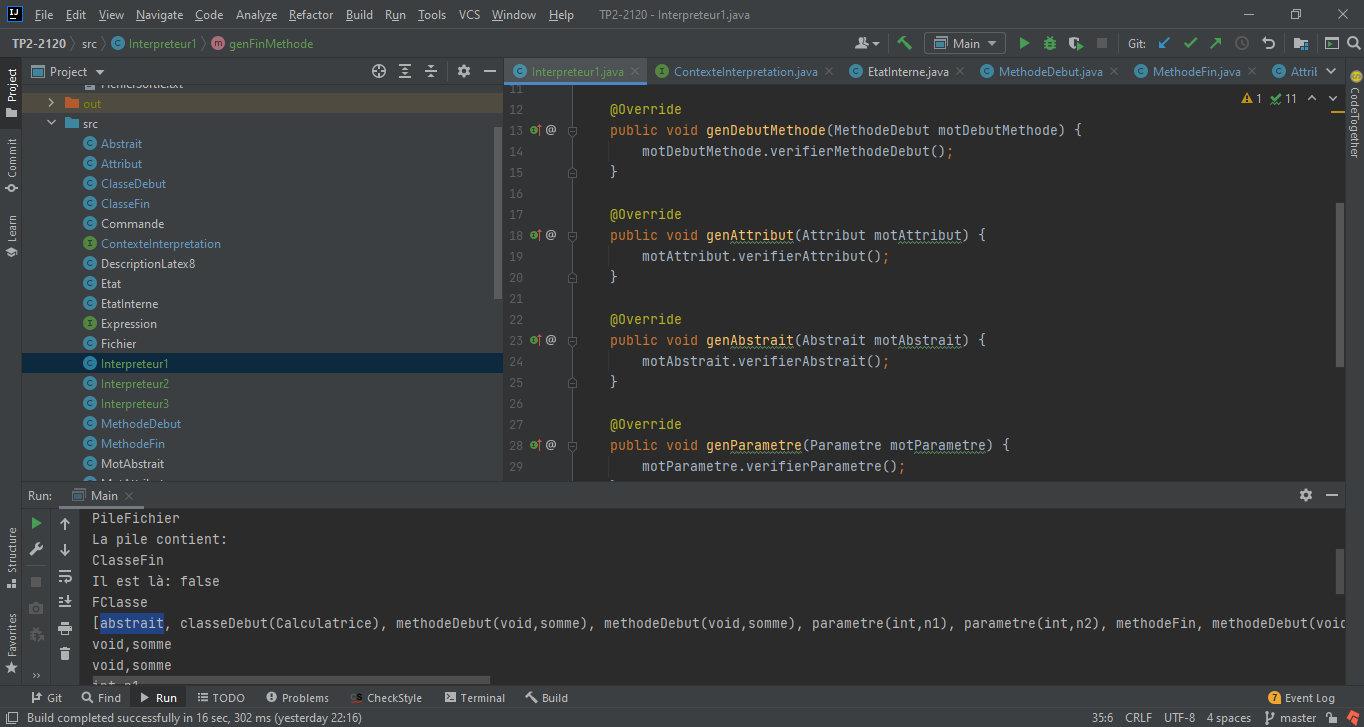Image resolution: width=1364 pixels, height=727 pixels.
Task: Rerun program with play icon in Run panel
Action: pyautogui.click(x=35, y=522)
